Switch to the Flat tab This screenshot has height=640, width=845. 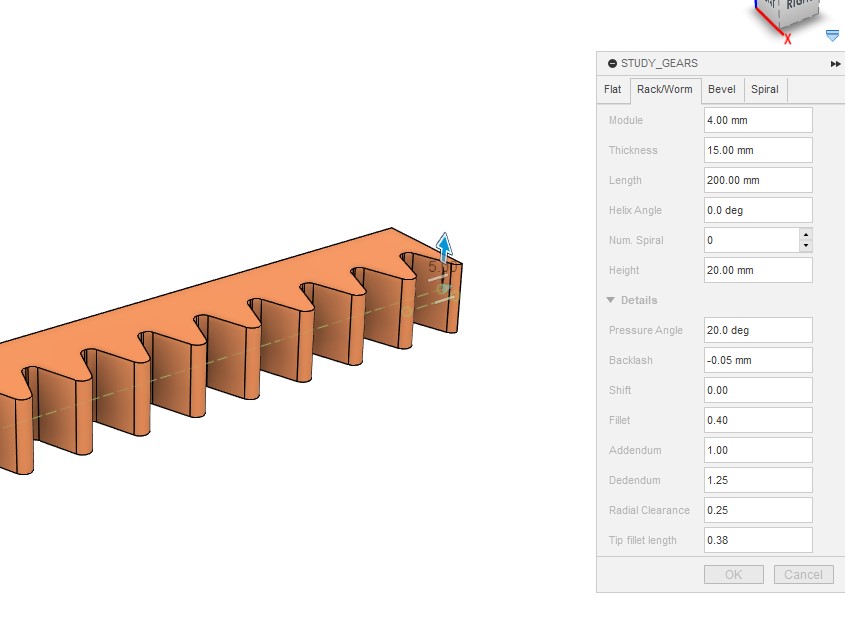pos(613,90)
